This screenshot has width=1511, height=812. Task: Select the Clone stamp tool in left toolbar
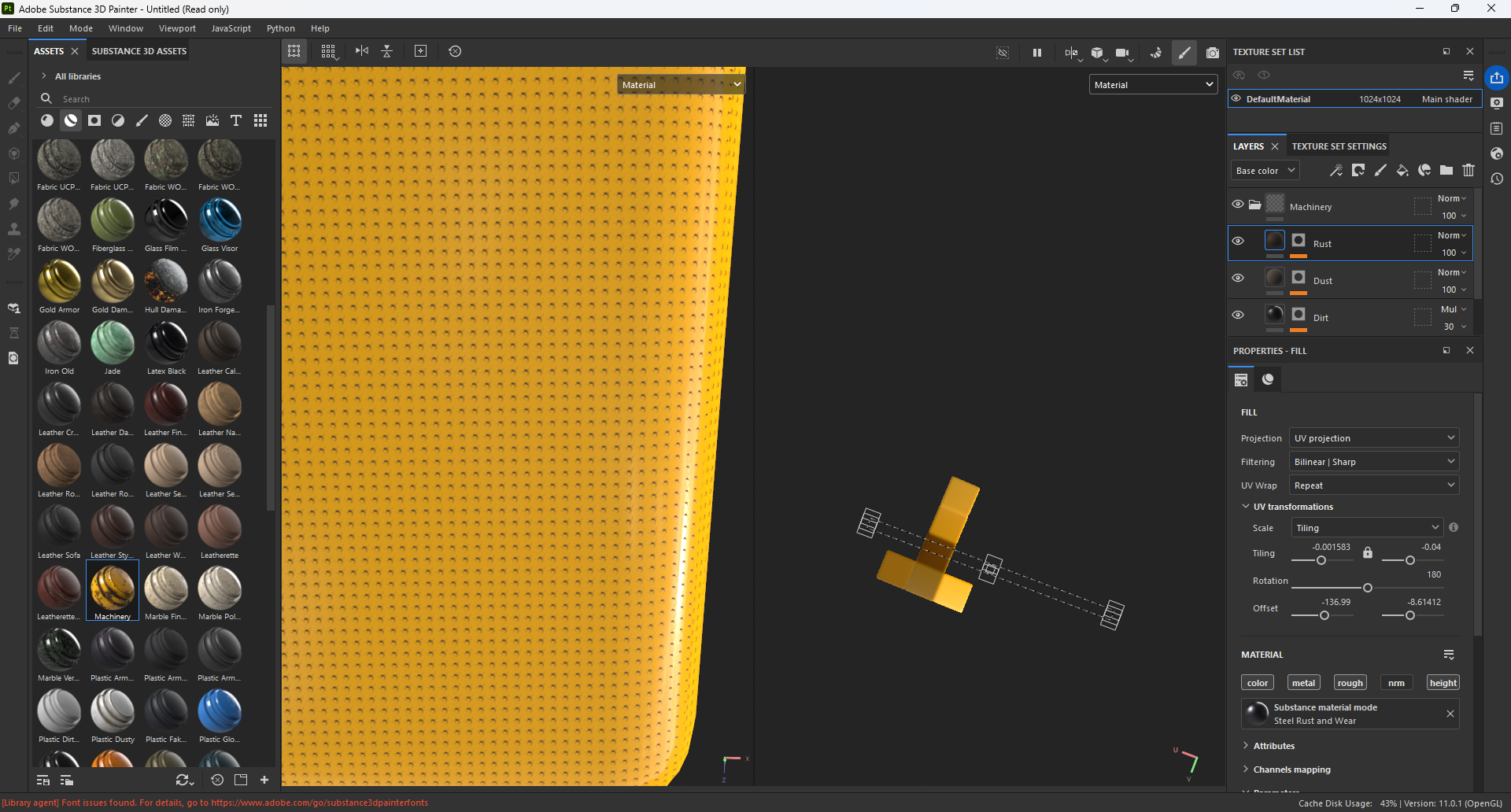click(13, 229)
